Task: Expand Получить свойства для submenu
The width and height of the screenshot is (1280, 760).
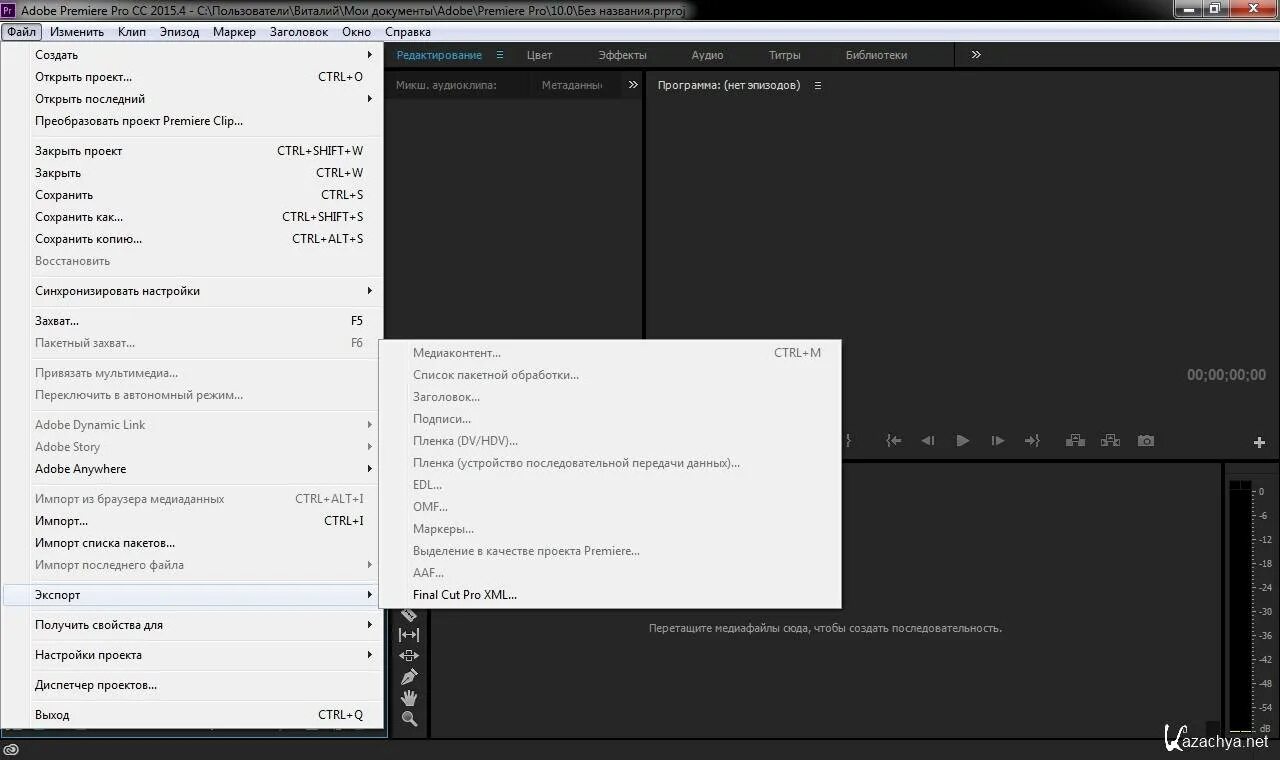Action: 369,625
